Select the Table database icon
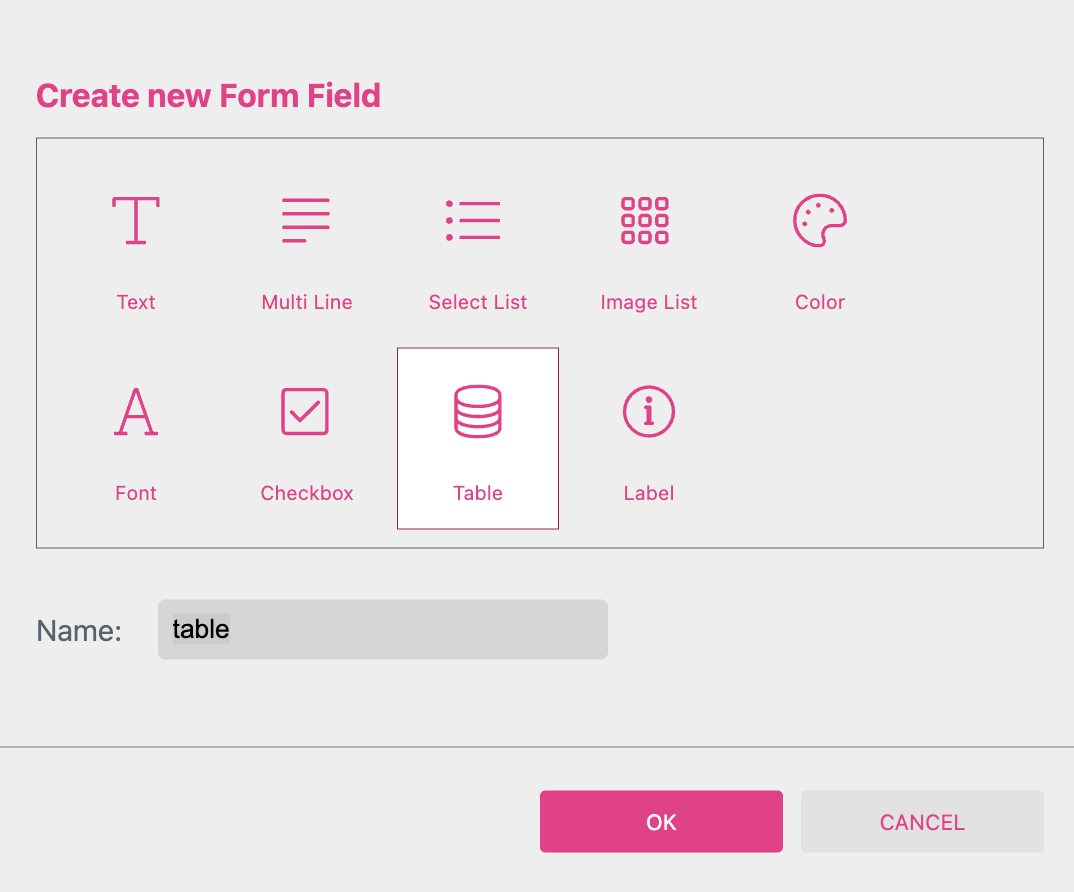 (x=478, y=411)
